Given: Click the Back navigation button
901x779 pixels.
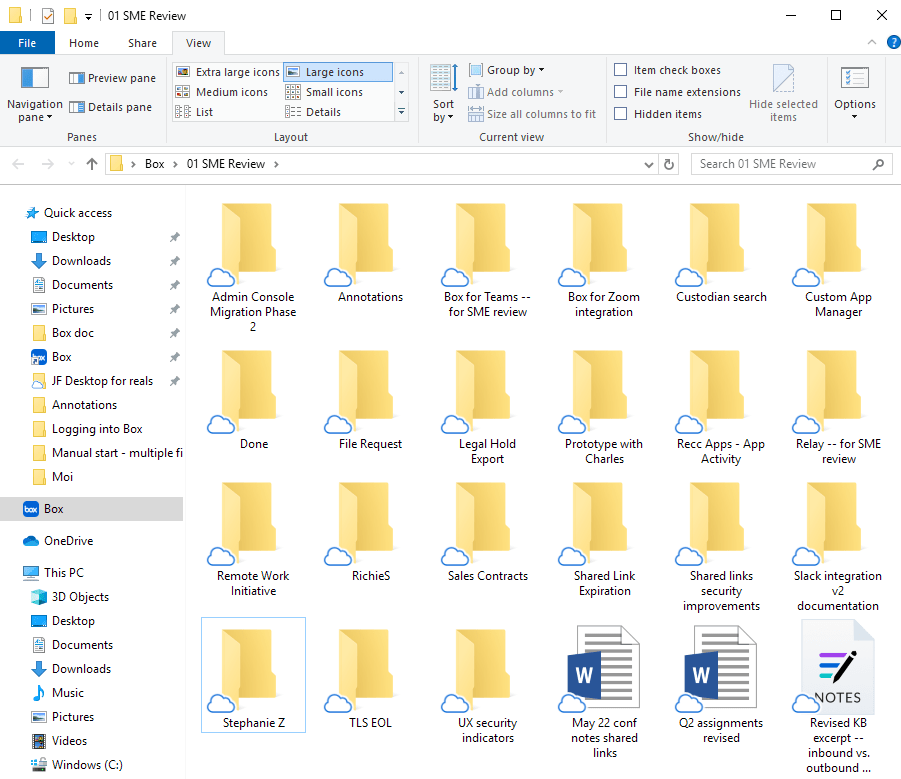Looking at the screenshot, I should pyautogui.click(x=18, y=163).
